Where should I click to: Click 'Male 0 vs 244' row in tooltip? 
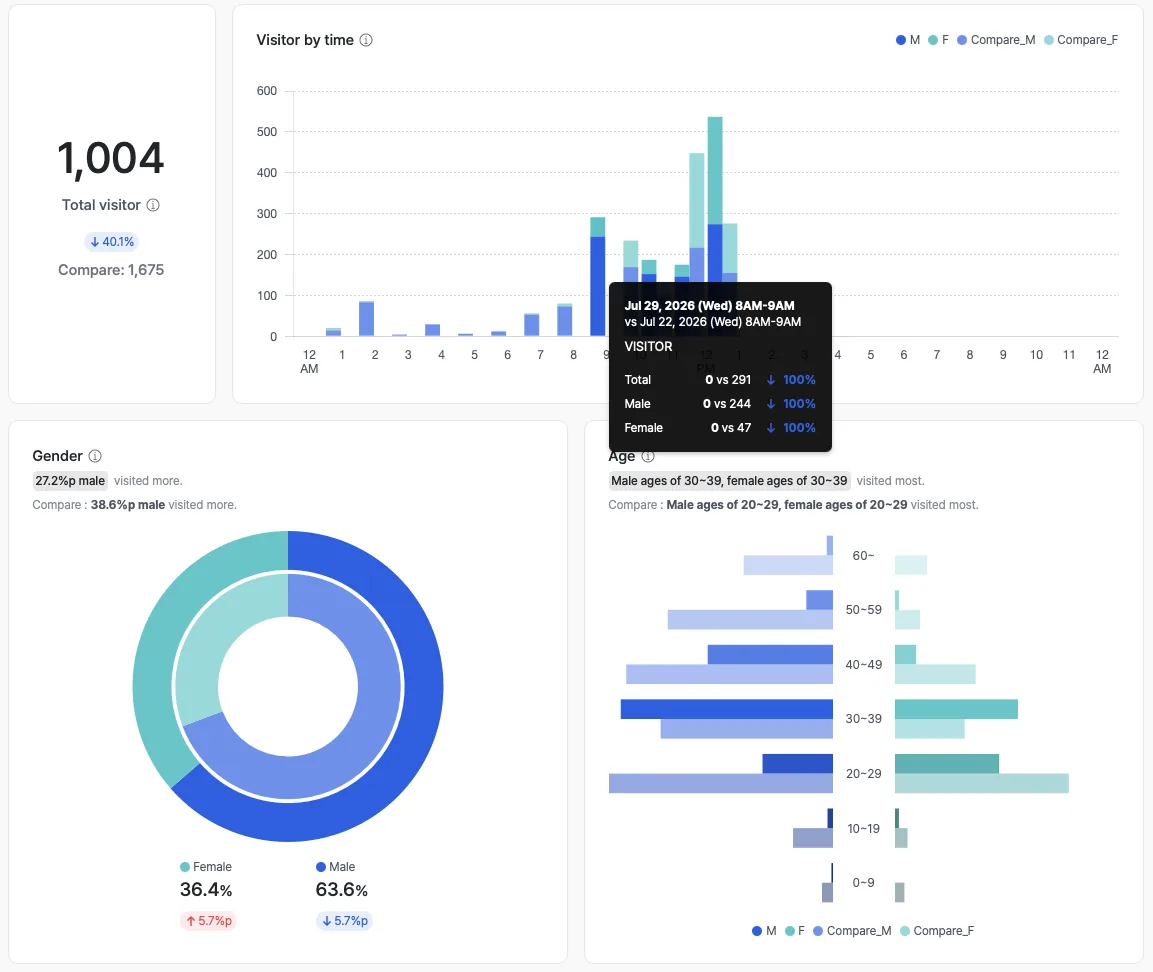click(720, 404)
